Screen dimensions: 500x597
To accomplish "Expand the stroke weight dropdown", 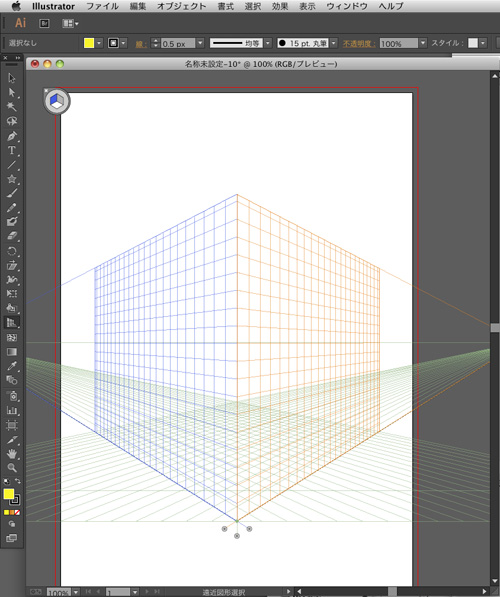I will pyautogui.click(x=200, y=43).
